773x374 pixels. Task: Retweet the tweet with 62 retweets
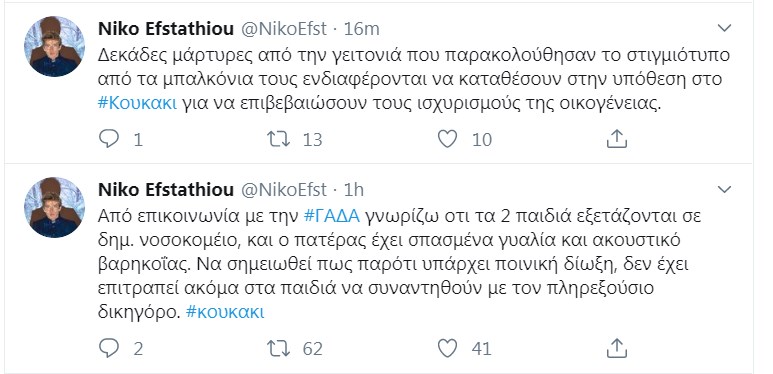tap(278, 348)
